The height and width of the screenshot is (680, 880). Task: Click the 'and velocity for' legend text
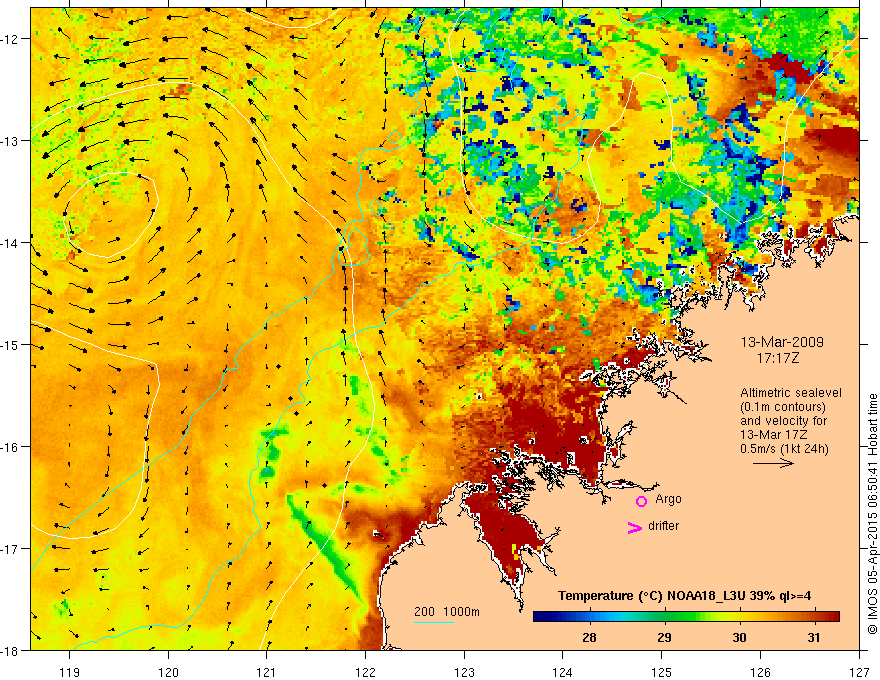tap(783, 421)
